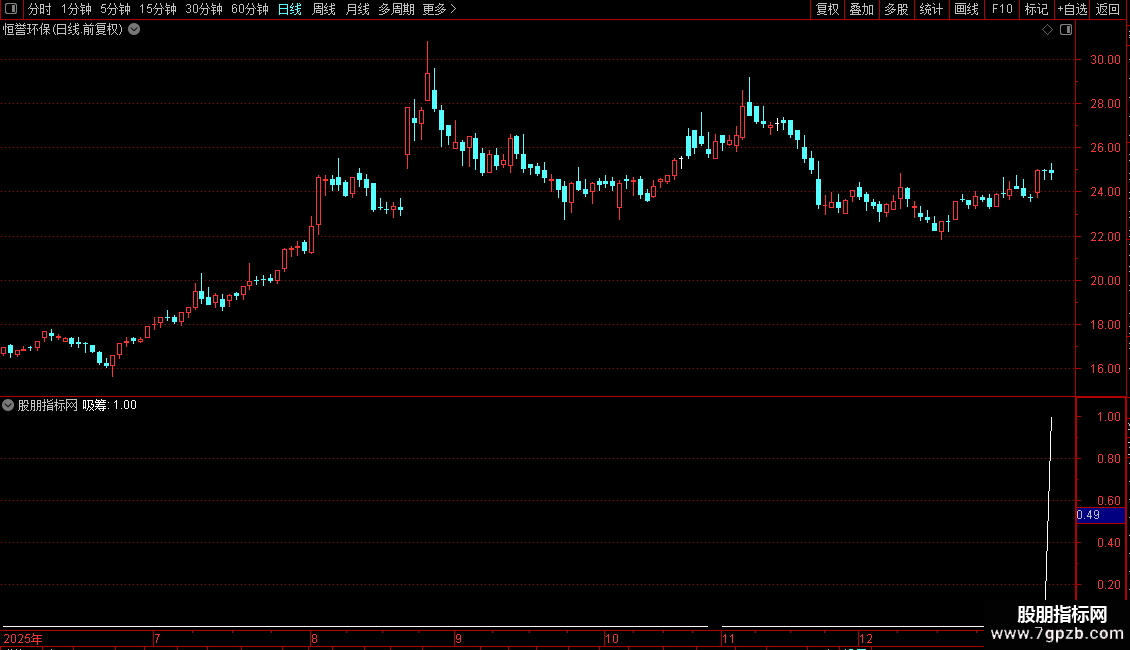
Task: Click the 返回 back button
Action: [x=1108, y=9]
